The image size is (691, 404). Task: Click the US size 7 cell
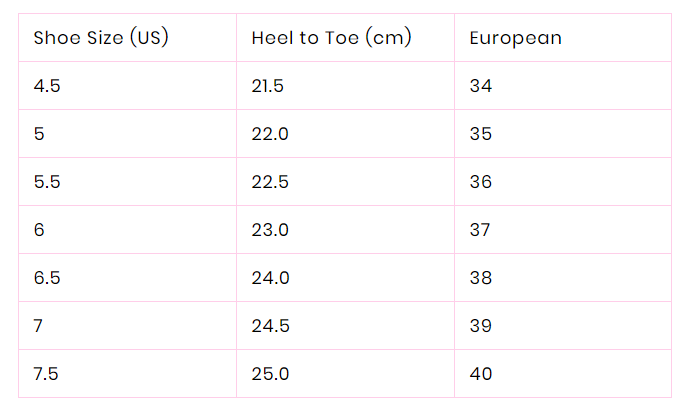click(x=39, y=326)
